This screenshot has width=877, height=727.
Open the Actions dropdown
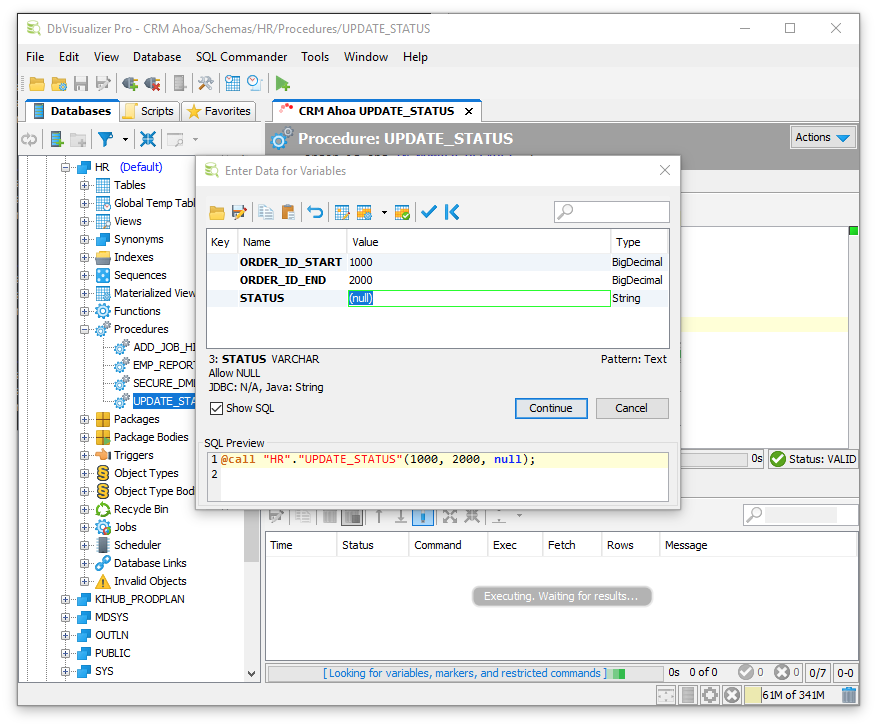(x=823, y=138)
